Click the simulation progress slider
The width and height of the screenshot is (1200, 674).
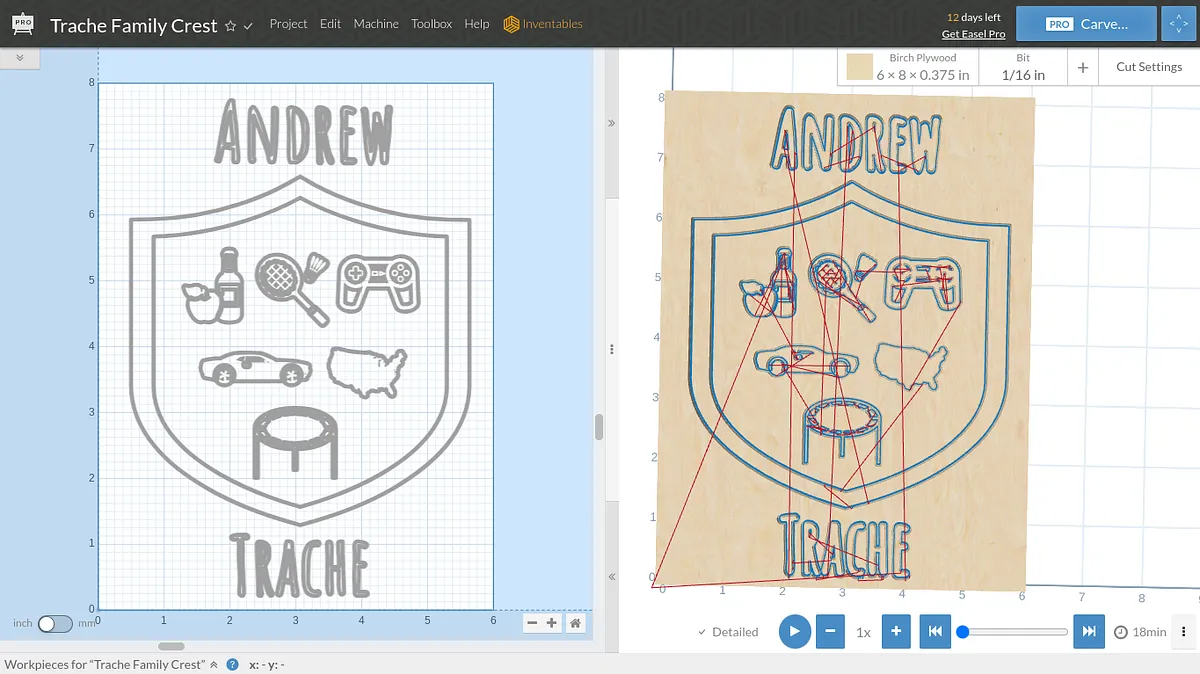pos(1015,632)
